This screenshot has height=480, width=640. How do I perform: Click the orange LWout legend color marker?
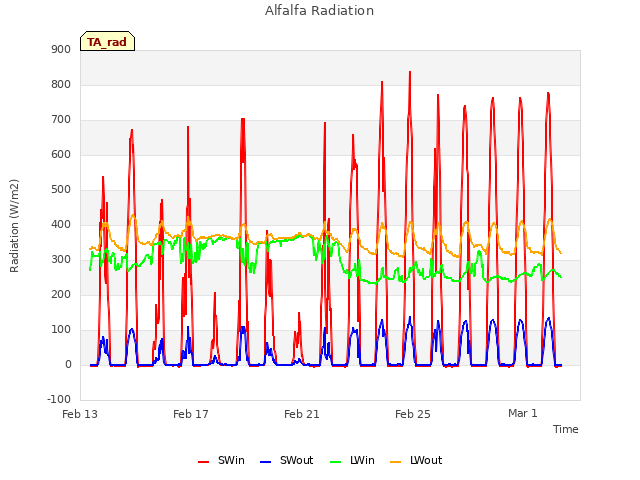click(396, 462)
